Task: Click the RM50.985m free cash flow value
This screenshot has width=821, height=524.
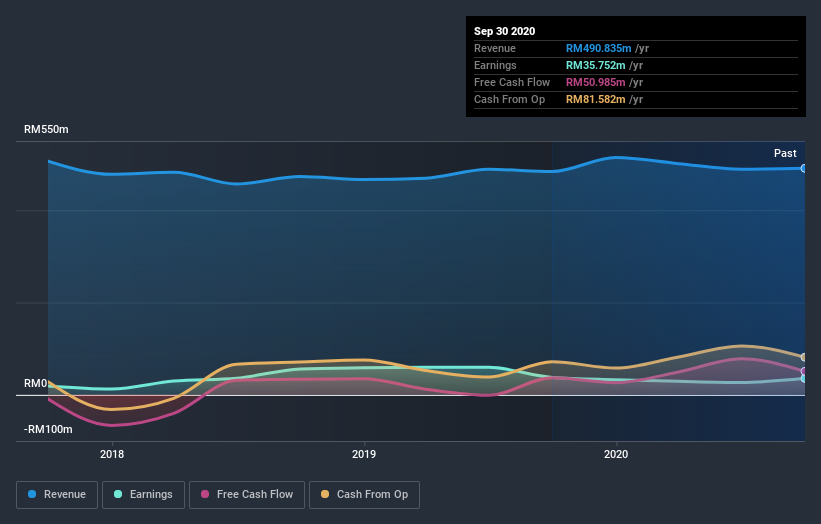Action: [595, 82]
